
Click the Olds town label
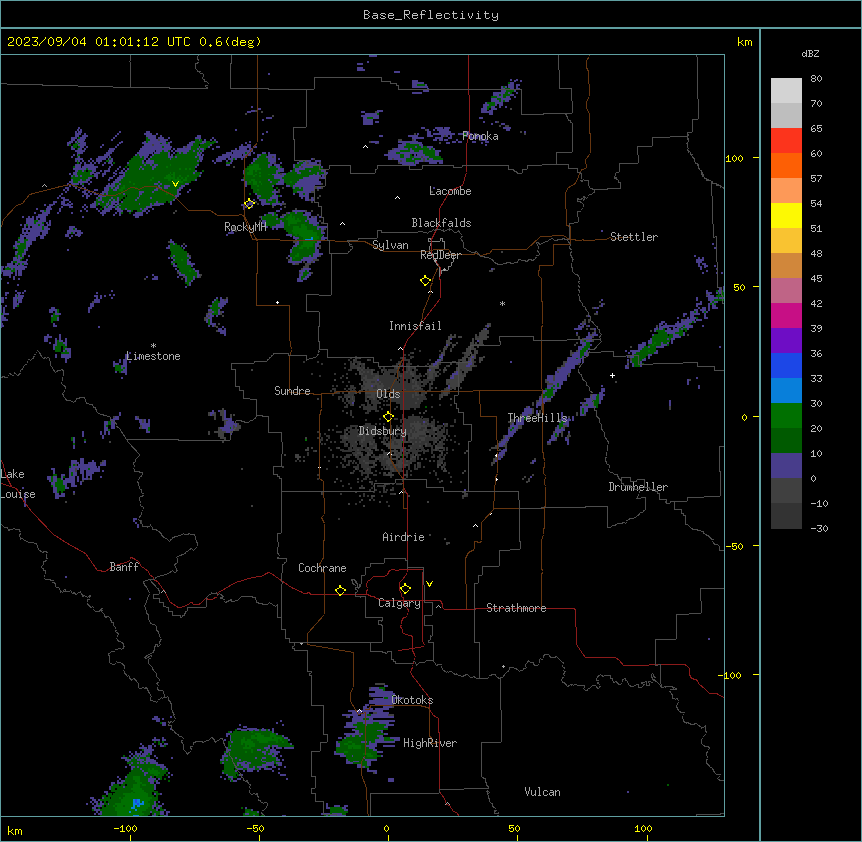(x=388, y=394)
